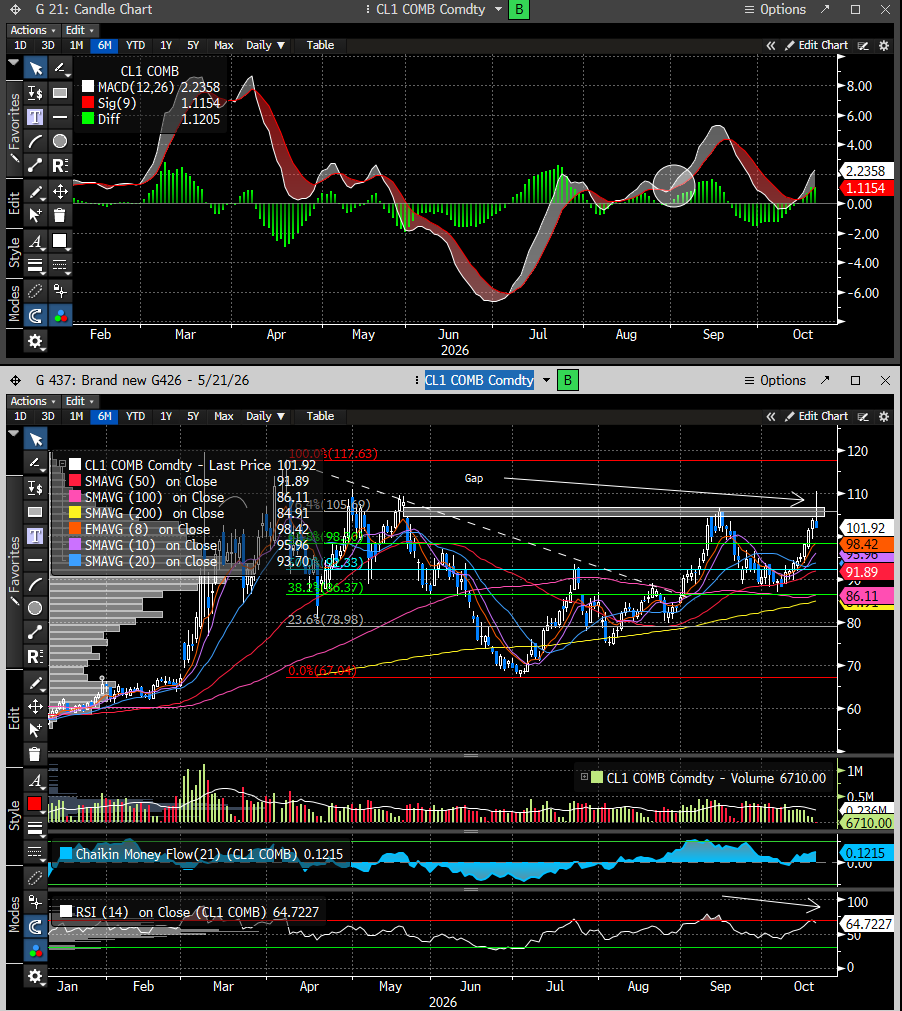Toggle locked crosshair mode in top chart
Screen dimensions: 902x1011
pyautogui.click(x=60, y=291)
